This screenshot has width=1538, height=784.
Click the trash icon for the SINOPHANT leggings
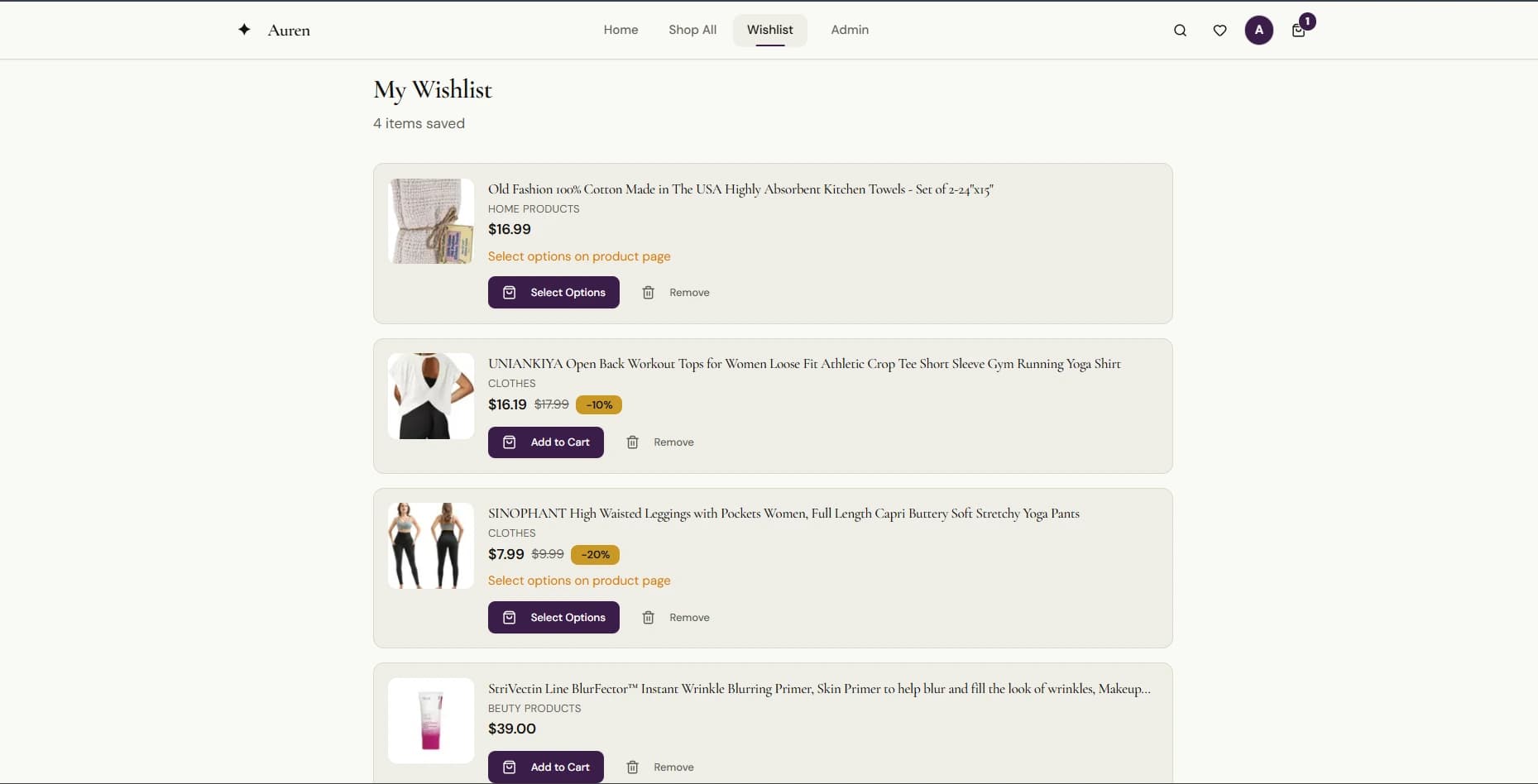(648, 617)
